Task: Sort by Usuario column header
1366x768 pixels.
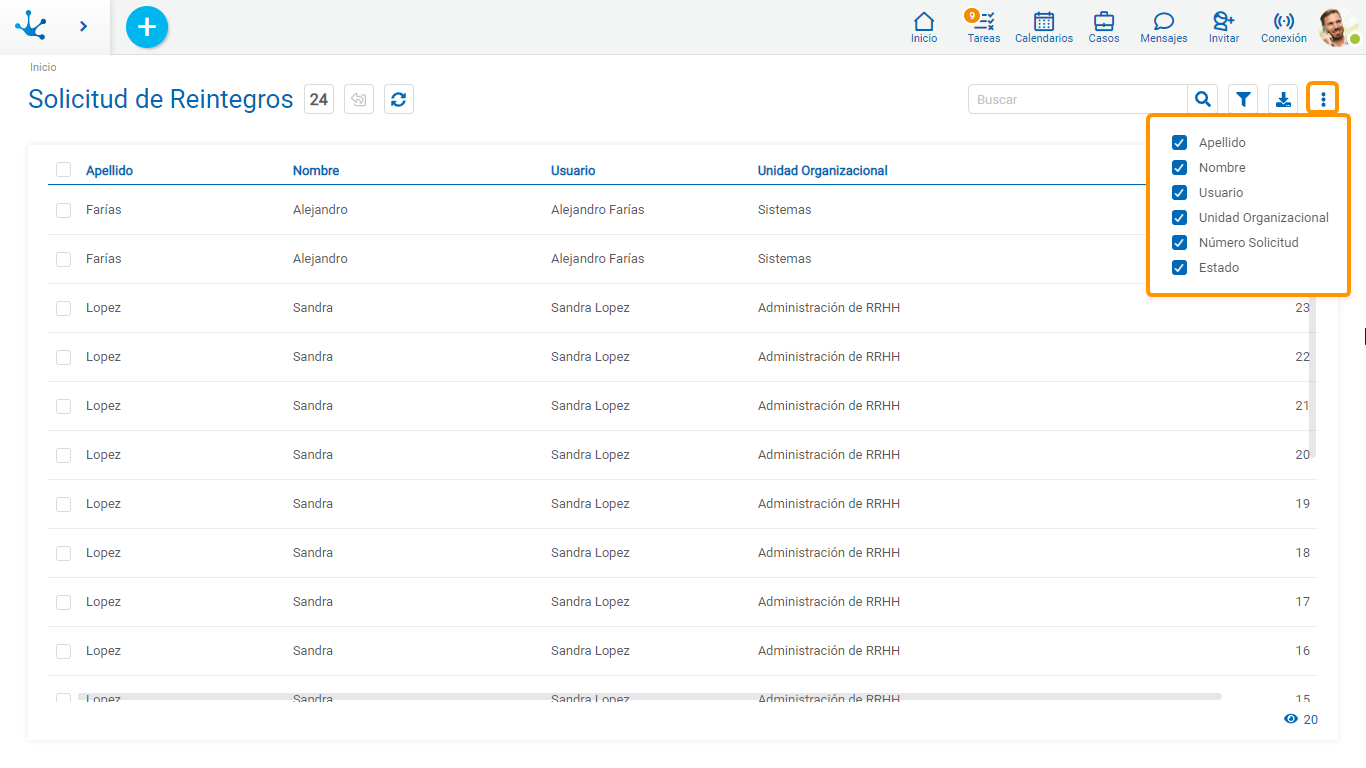Action: point(573,171)
